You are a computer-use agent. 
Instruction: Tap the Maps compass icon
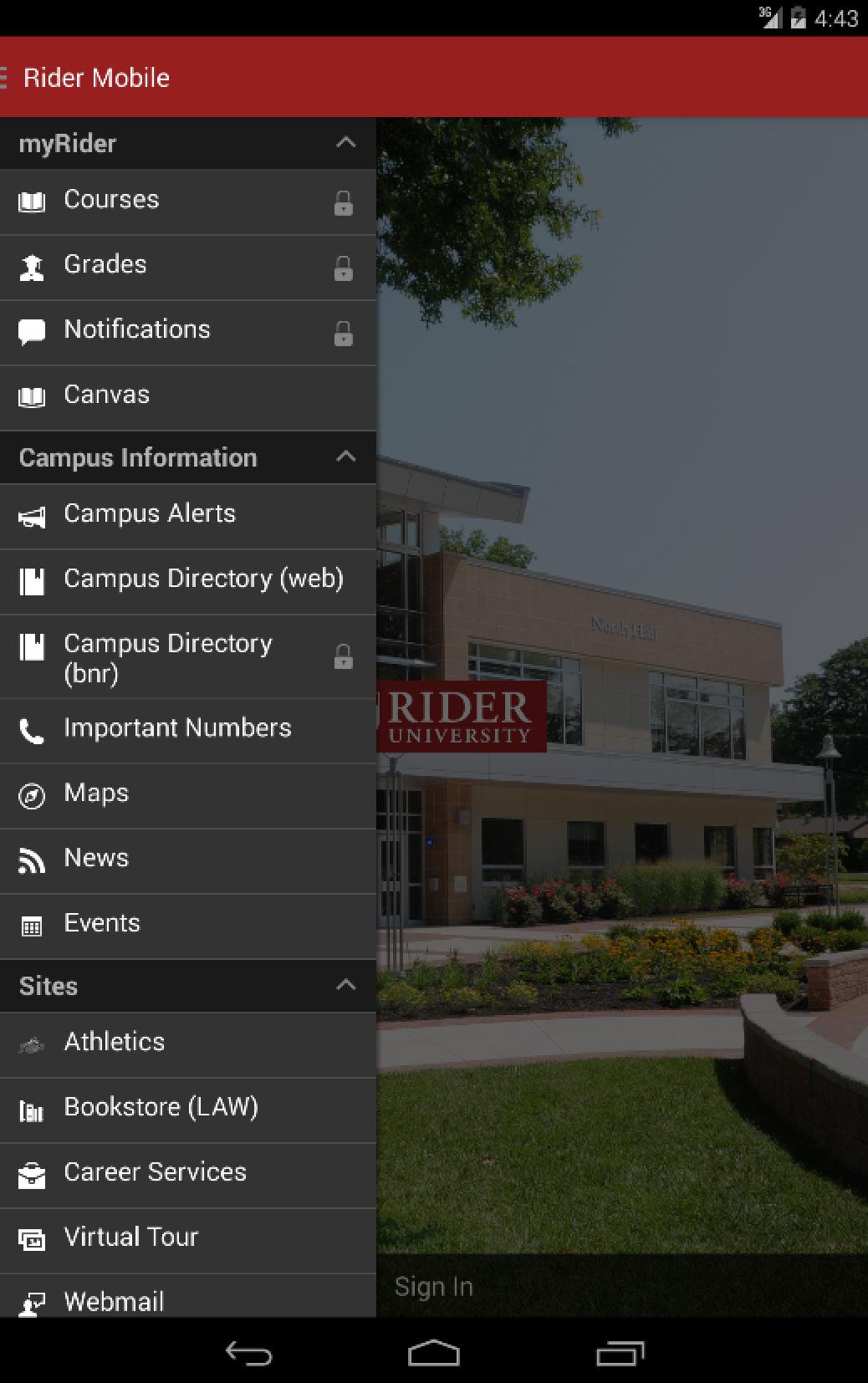pyautogui.click(x=32, y=796)
